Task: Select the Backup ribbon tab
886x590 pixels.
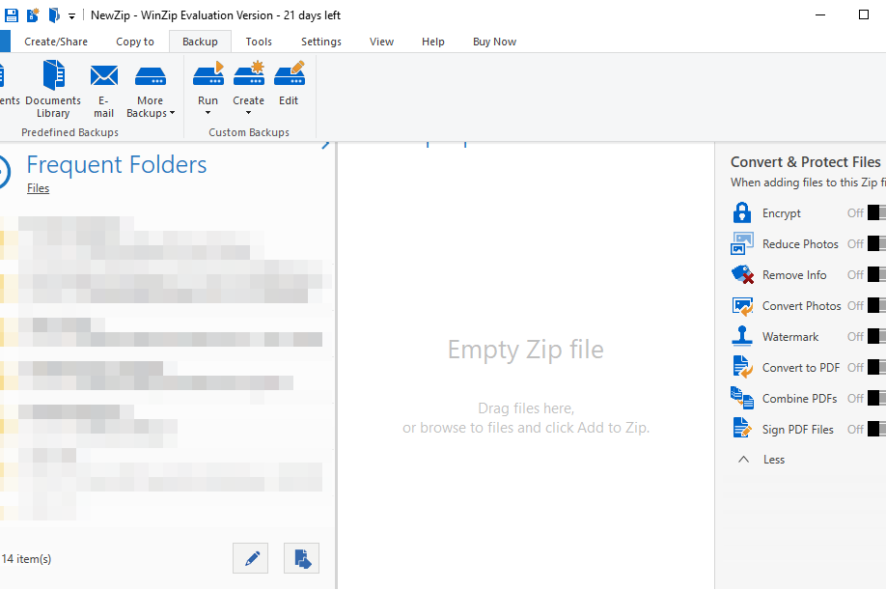Action: coord(200,42)
